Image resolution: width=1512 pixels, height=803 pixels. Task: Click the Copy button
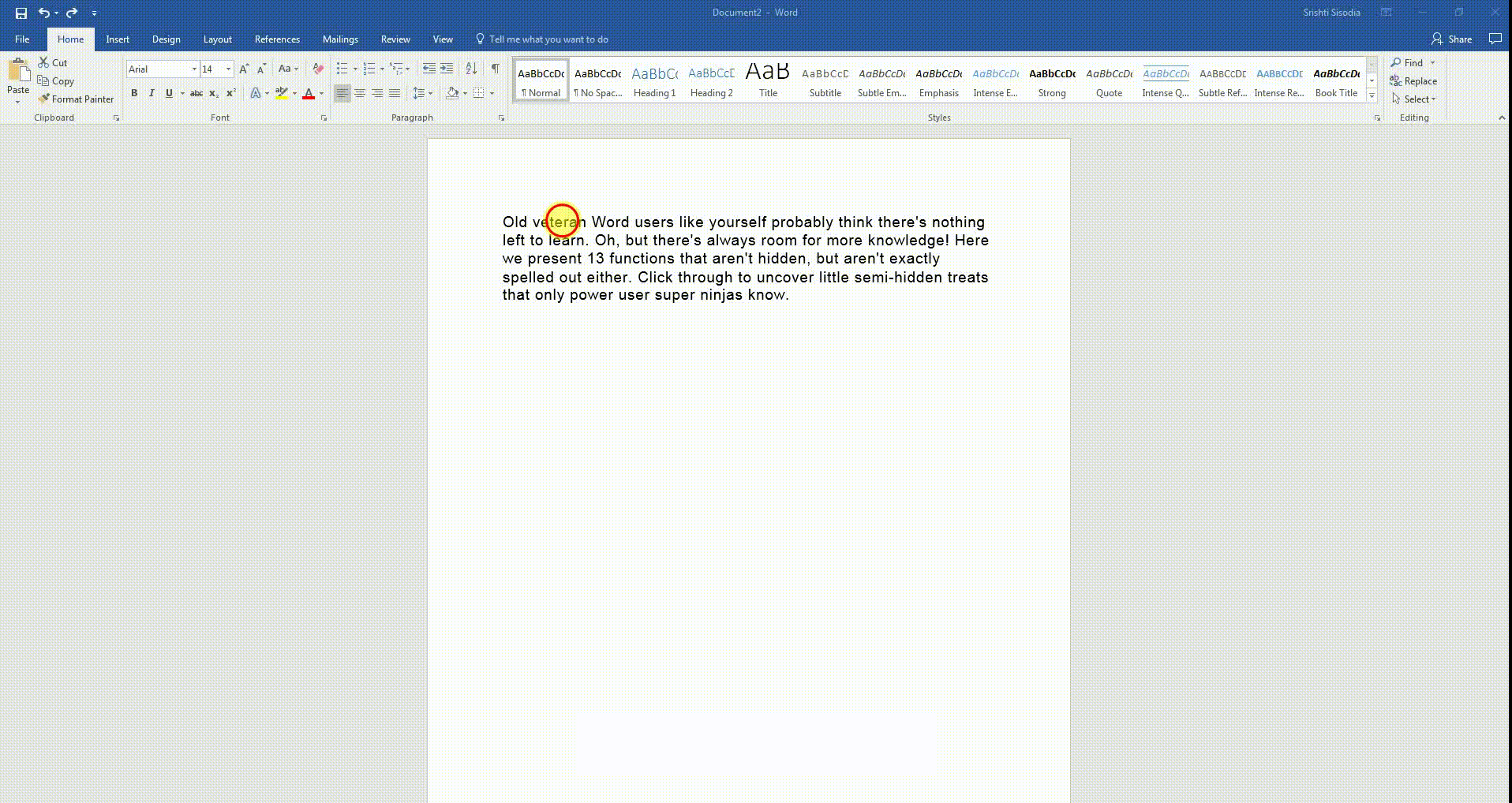[56, 80]
